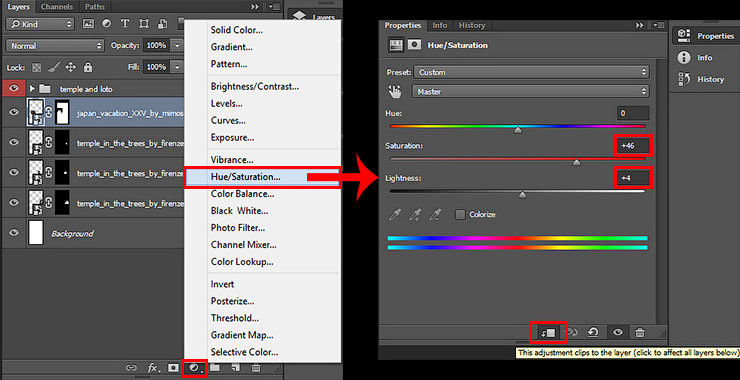Toggle adjustment layer visibility eye in Properties

click(x=617, y=332)
